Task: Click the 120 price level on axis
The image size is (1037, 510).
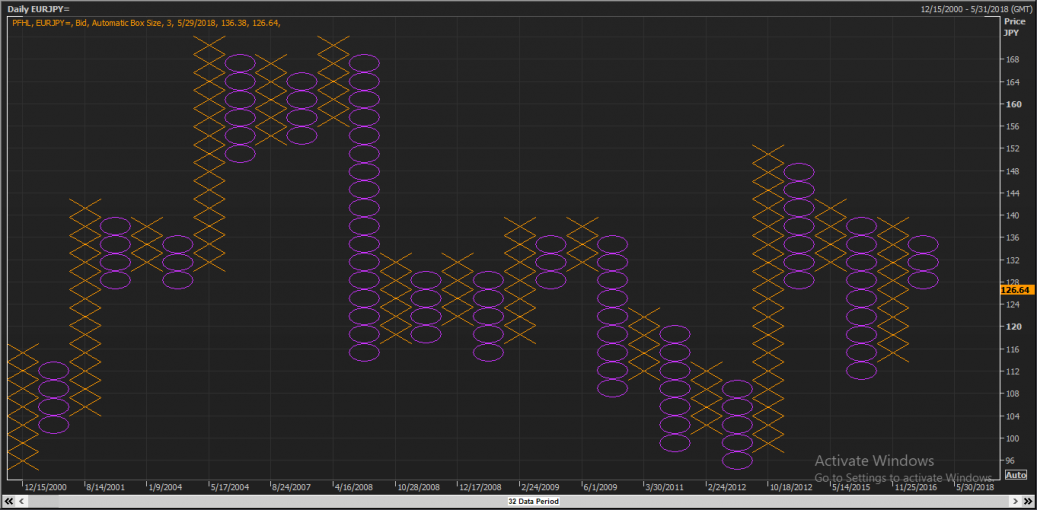Action: (1012, 327)
